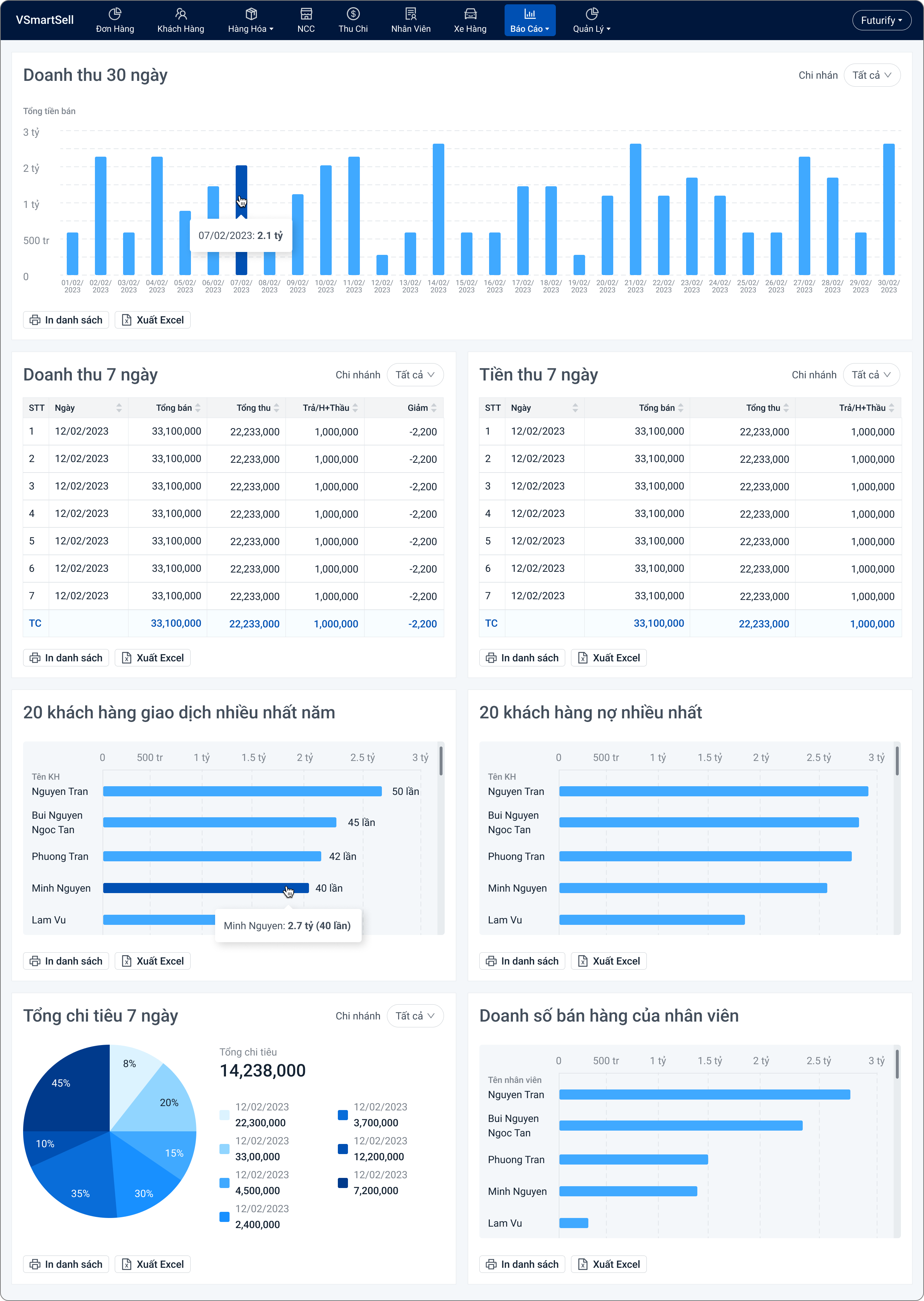The image size is (924, 1301).
Task: Click In danh sách under employee sales chart
Action: [x=522, y=1264]
